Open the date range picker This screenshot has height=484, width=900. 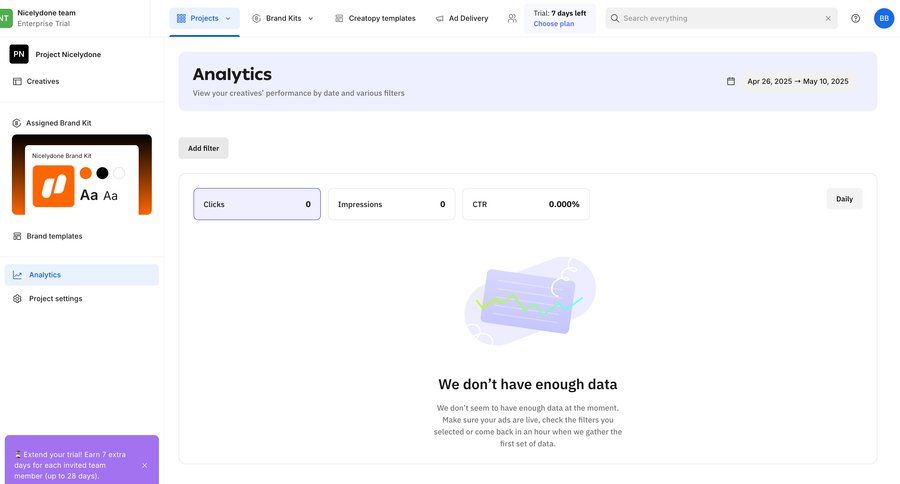797,82
